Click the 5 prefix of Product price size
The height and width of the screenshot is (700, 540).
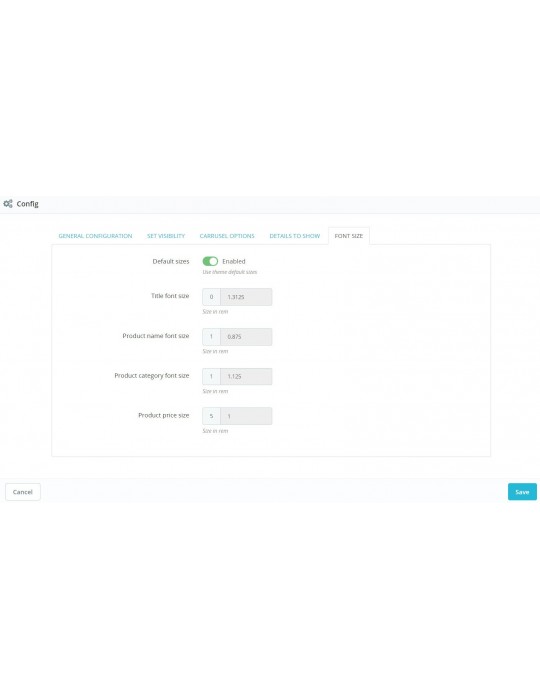pyautogui.click(x=211, y=416)
